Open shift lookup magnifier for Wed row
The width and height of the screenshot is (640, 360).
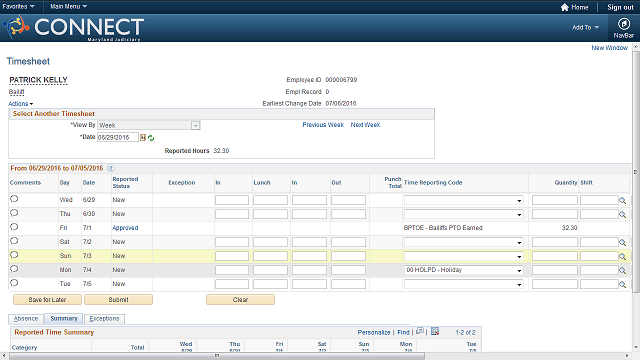(622, 200)
